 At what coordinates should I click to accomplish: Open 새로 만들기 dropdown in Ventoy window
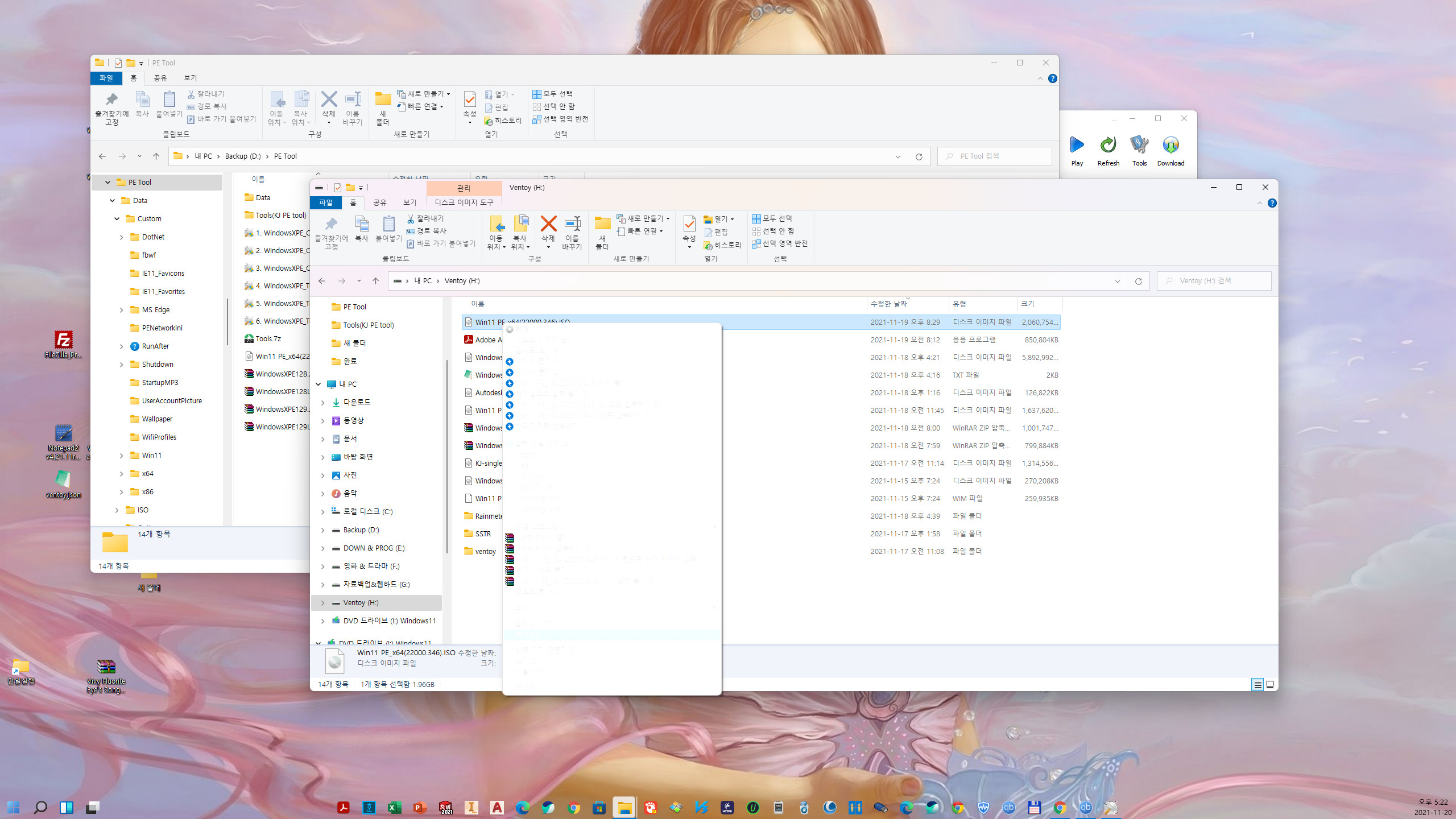[x=644, y=218]
